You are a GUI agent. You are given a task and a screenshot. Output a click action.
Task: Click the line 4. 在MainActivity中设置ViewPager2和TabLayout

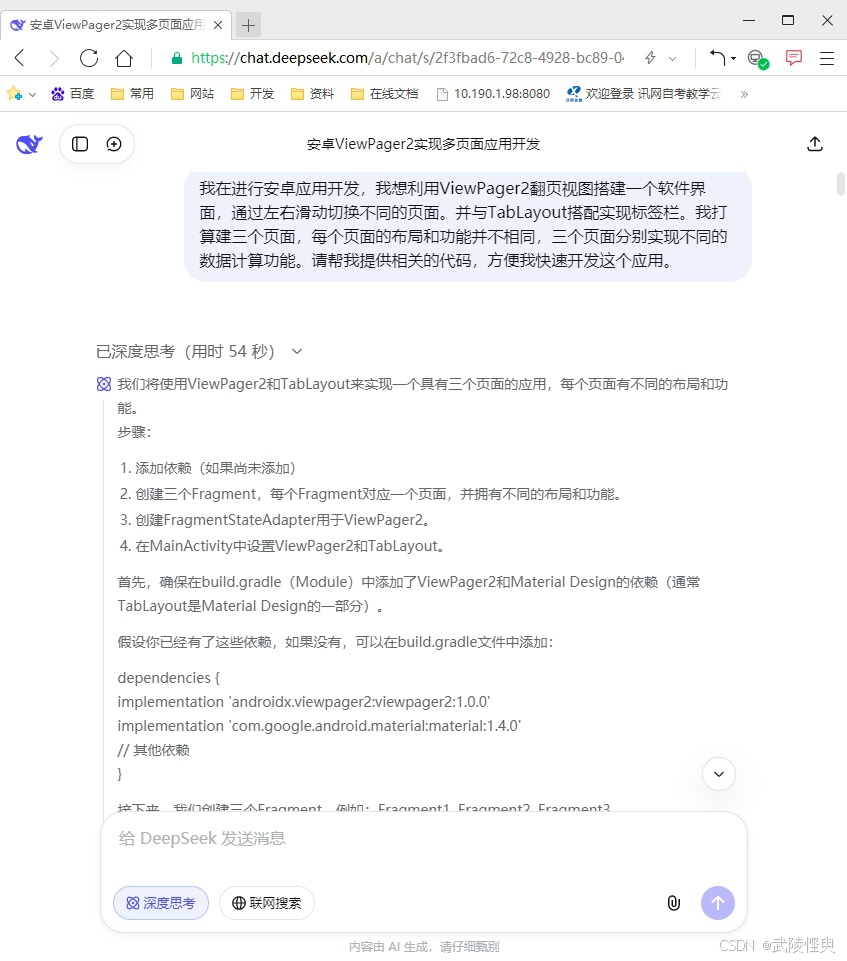(283, 545)
